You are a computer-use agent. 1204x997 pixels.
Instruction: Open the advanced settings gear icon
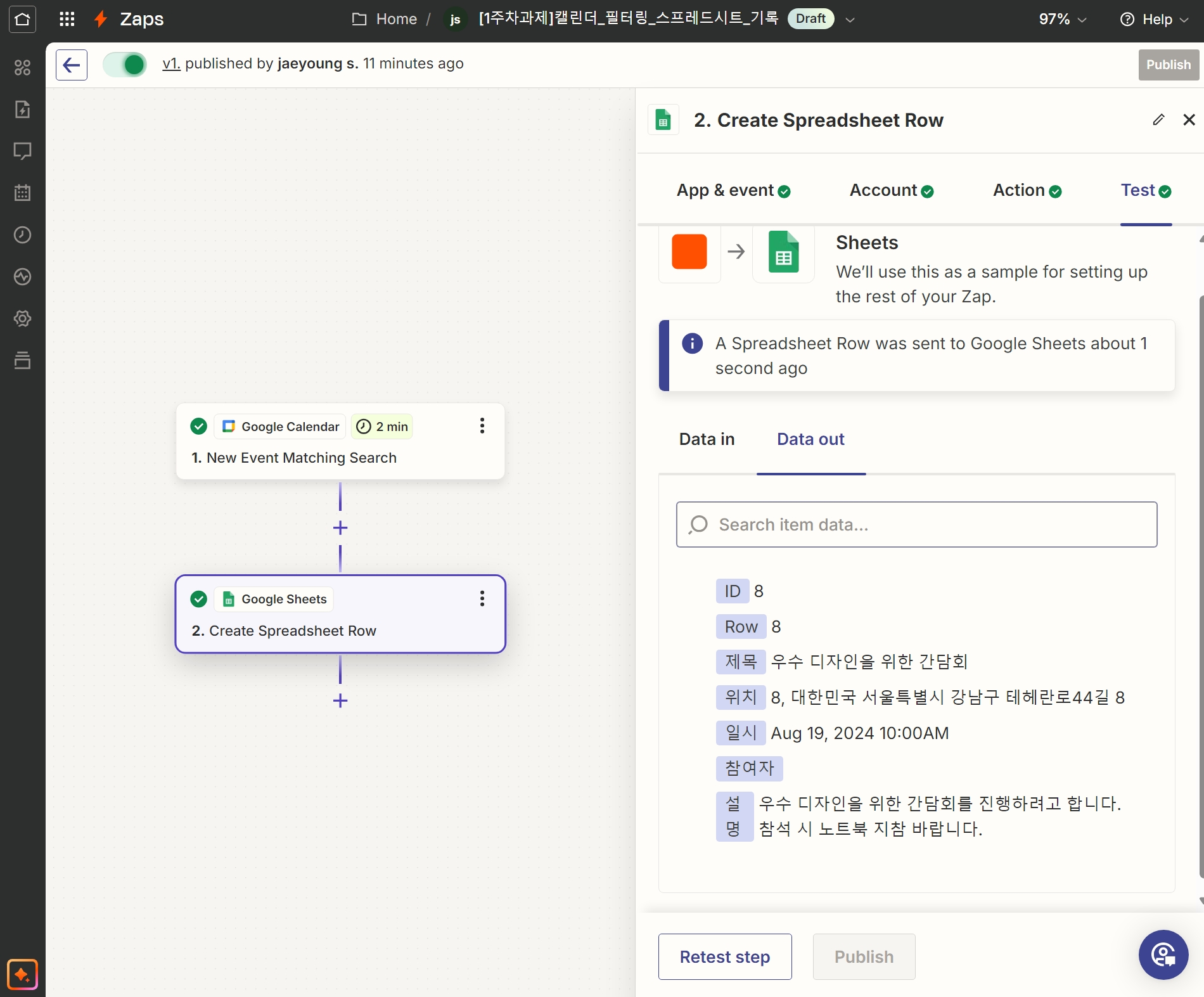(x=22, y=318)
